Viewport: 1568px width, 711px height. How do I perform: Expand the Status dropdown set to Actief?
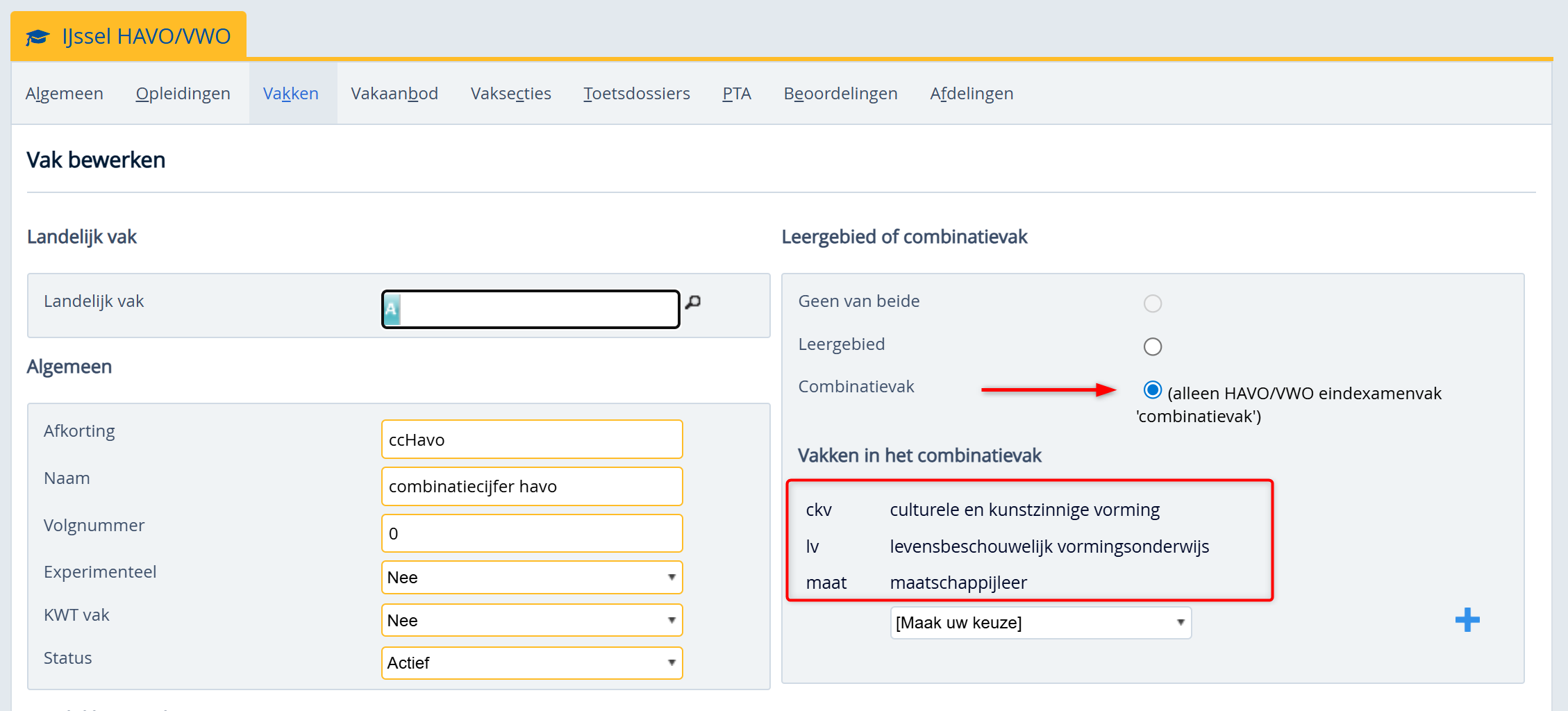pyautogui.click(x=531, y=663)
